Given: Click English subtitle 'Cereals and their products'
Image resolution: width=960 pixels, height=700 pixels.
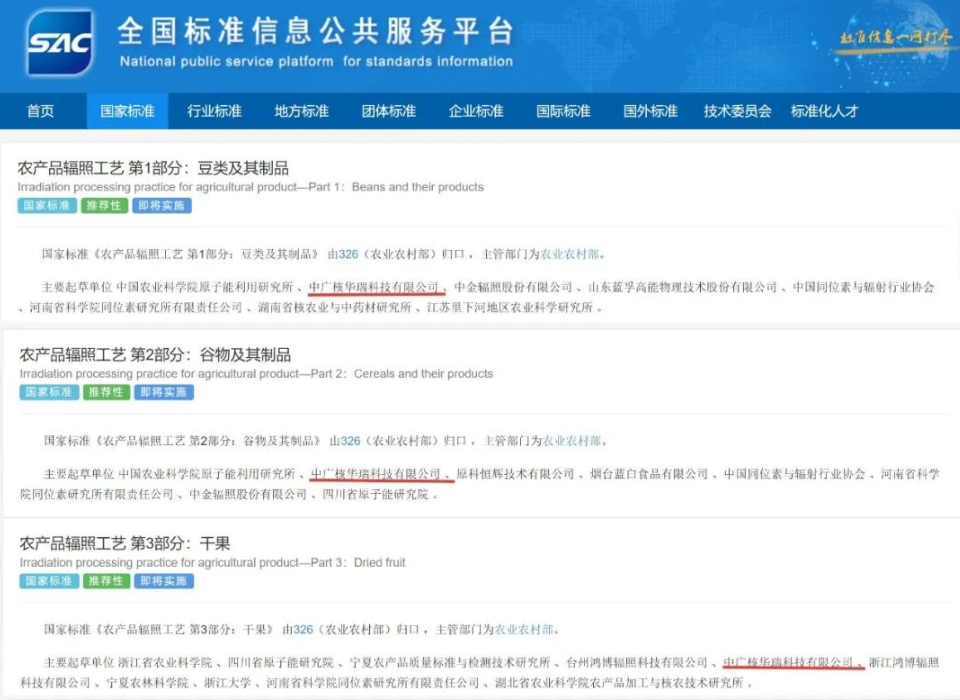Looking at the screenshot, I should [423, 374].
